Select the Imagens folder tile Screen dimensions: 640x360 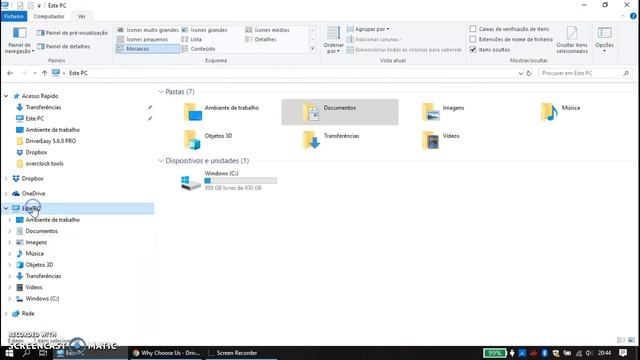click(444, 112)
